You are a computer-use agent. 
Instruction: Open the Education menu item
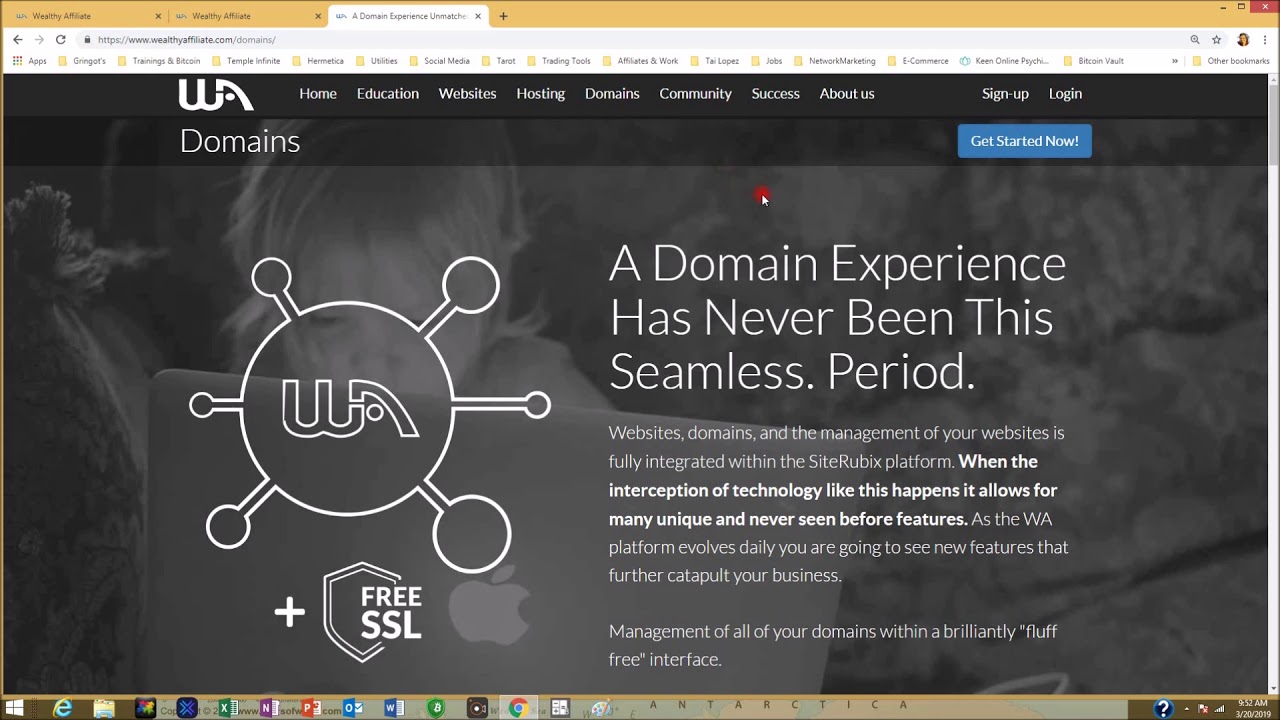(388, 94)
